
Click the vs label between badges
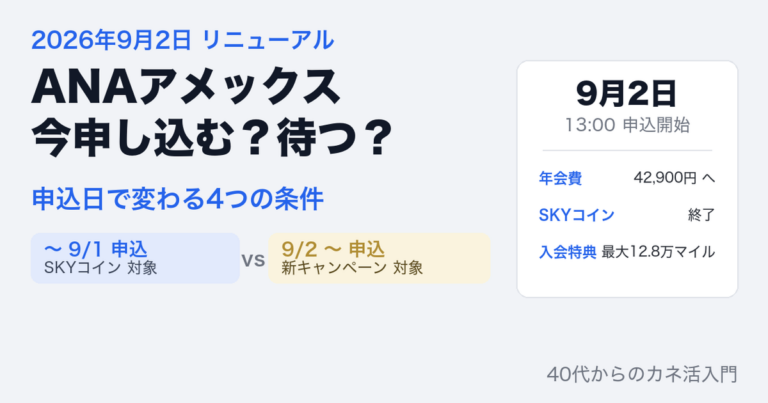(254, 260)
